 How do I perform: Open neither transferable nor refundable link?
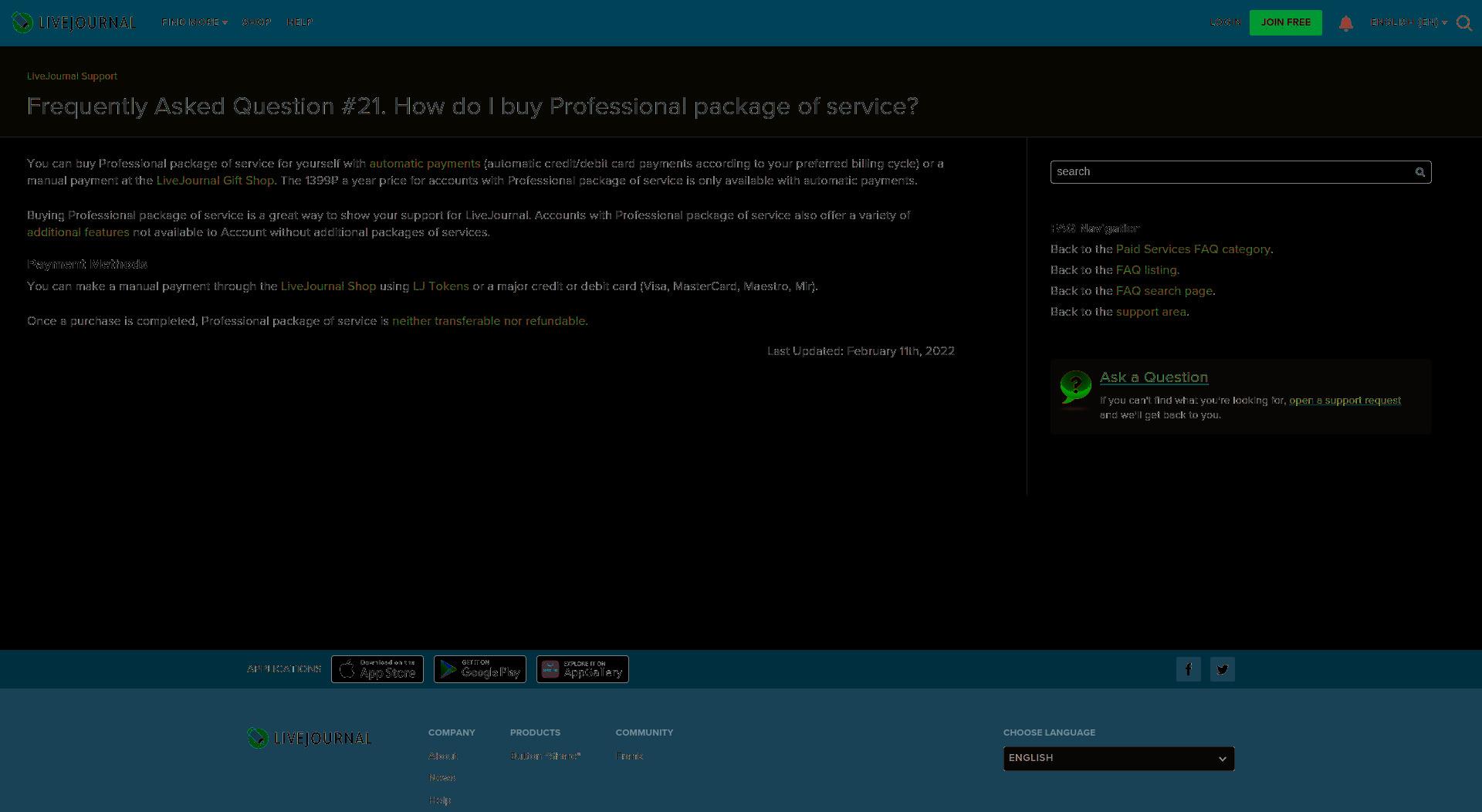490,321
